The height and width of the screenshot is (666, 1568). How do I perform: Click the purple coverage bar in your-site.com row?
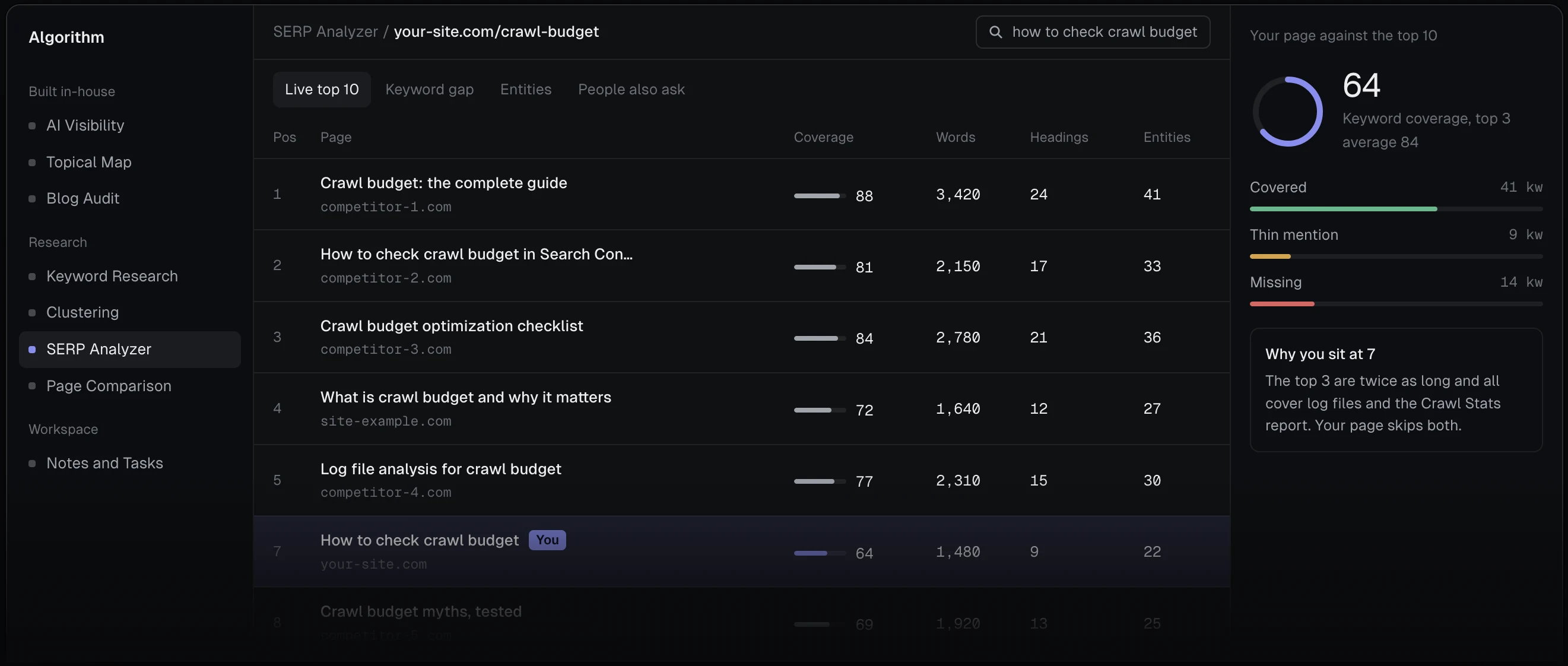819,553
